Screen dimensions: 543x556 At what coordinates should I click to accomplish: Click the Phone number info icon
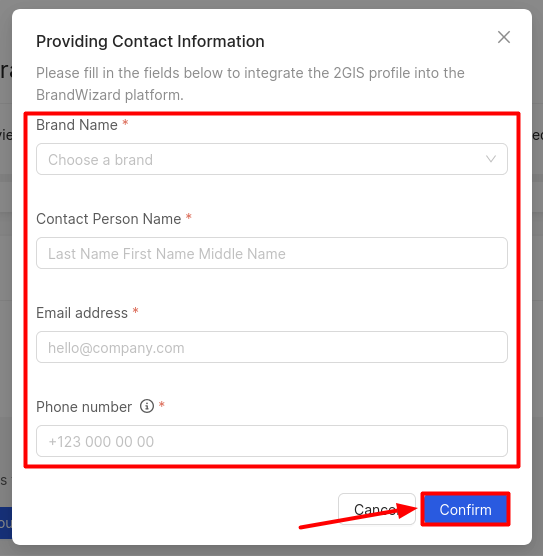tap(146, 406)
